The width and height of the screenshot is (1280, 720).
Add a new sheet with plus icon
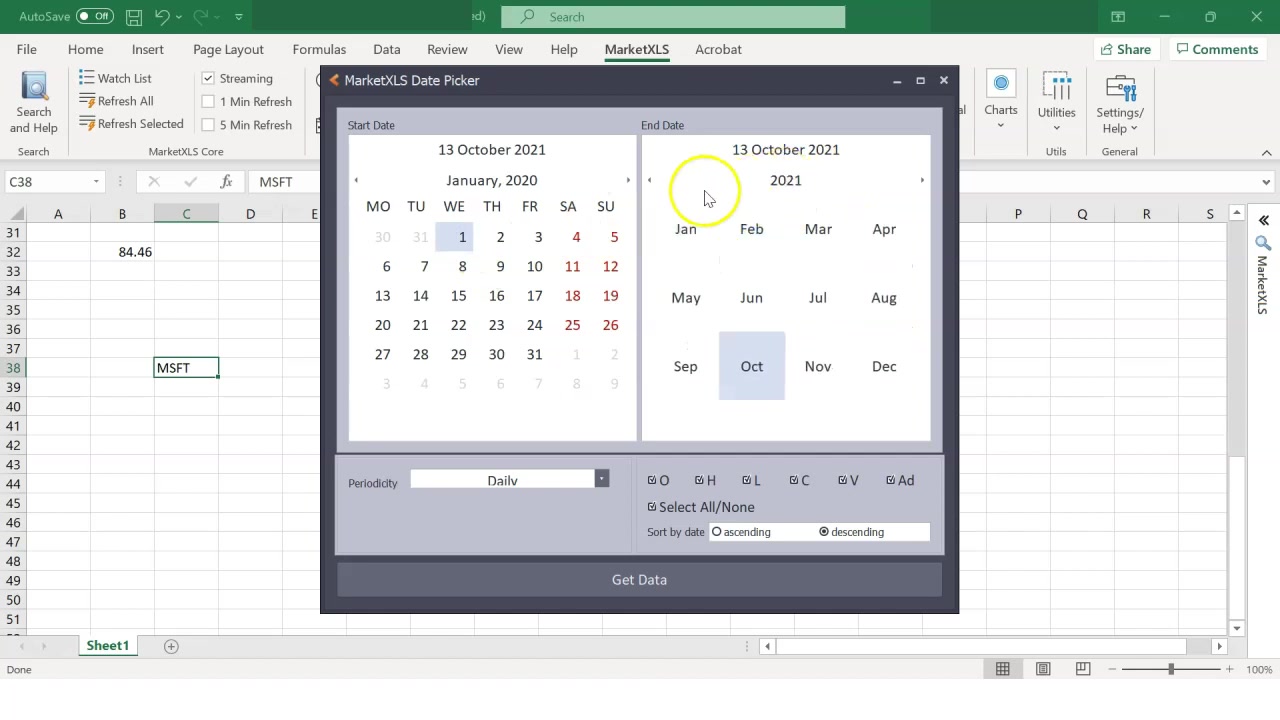click(x=171, y=646)
